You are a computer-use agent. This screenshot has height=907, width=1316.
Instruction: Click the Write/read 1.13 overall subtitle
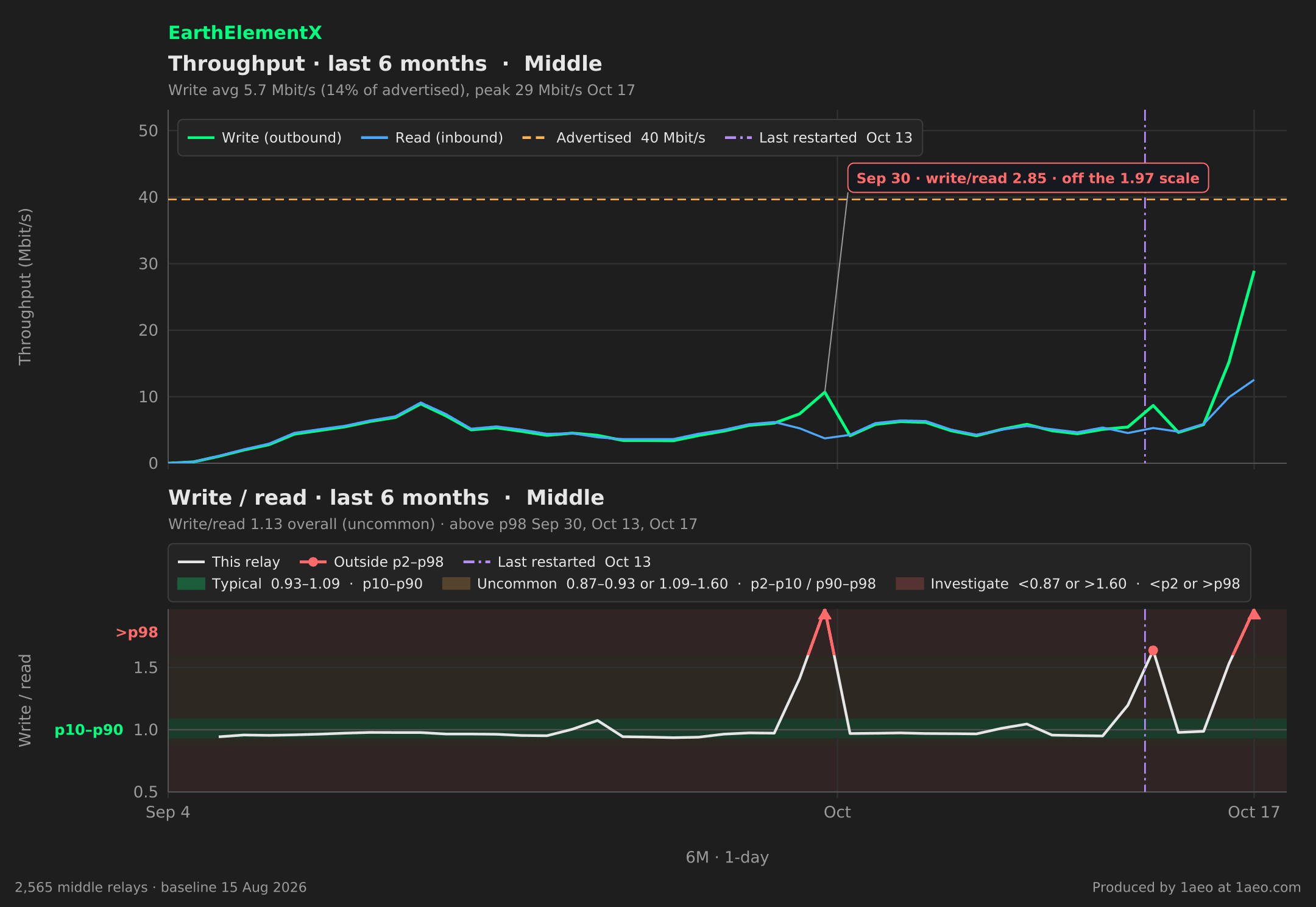[x=433, y=524]
